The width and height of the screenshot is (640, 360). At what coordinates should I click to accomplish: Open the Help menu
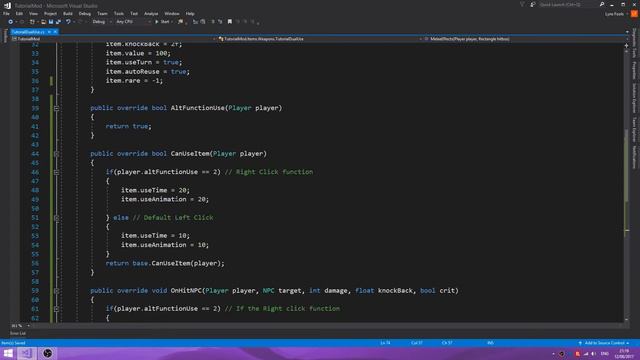(x=190, y=14)
